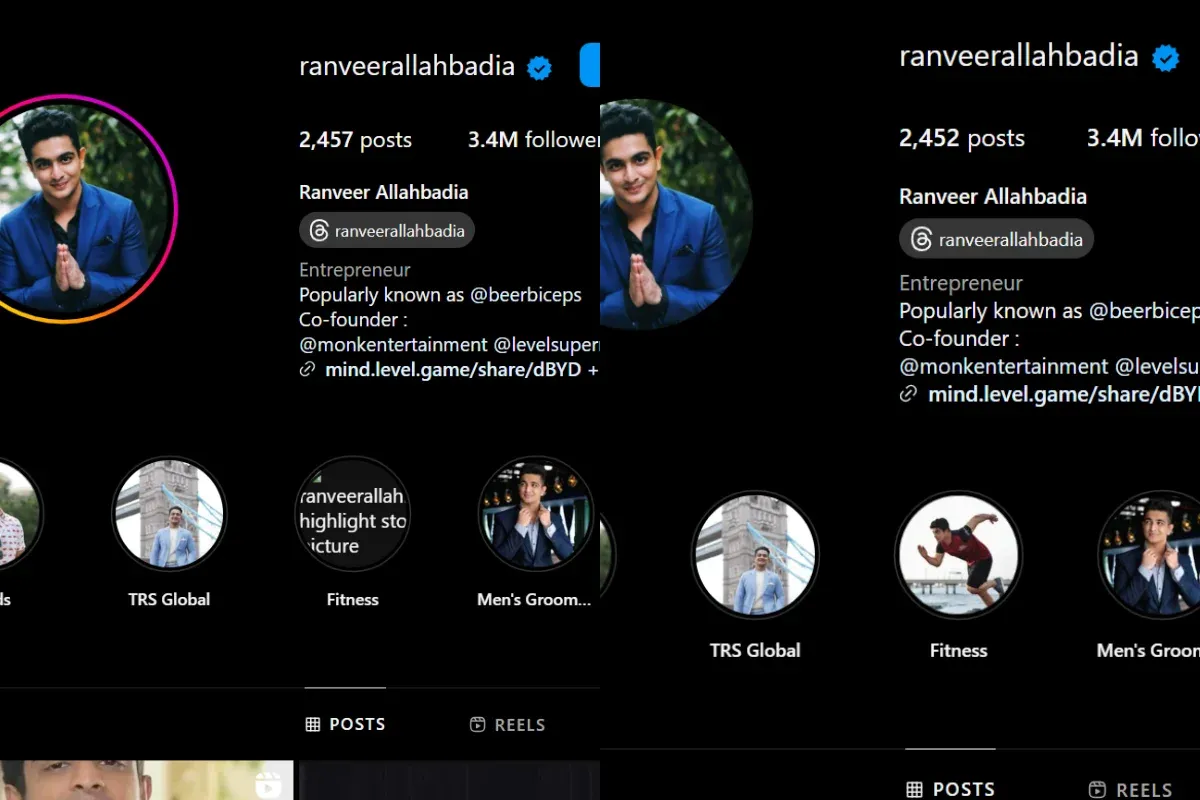Open 3.4M followers list in left profile
Screen dimensions: 1200x800
coord(534,140)
